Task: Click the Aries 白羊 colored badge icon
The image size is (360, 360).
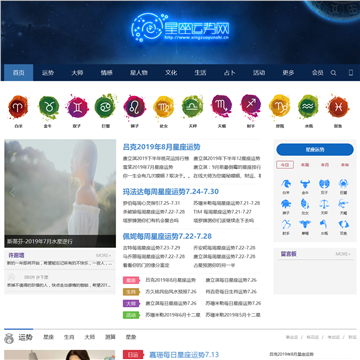Action: [18, 107]
